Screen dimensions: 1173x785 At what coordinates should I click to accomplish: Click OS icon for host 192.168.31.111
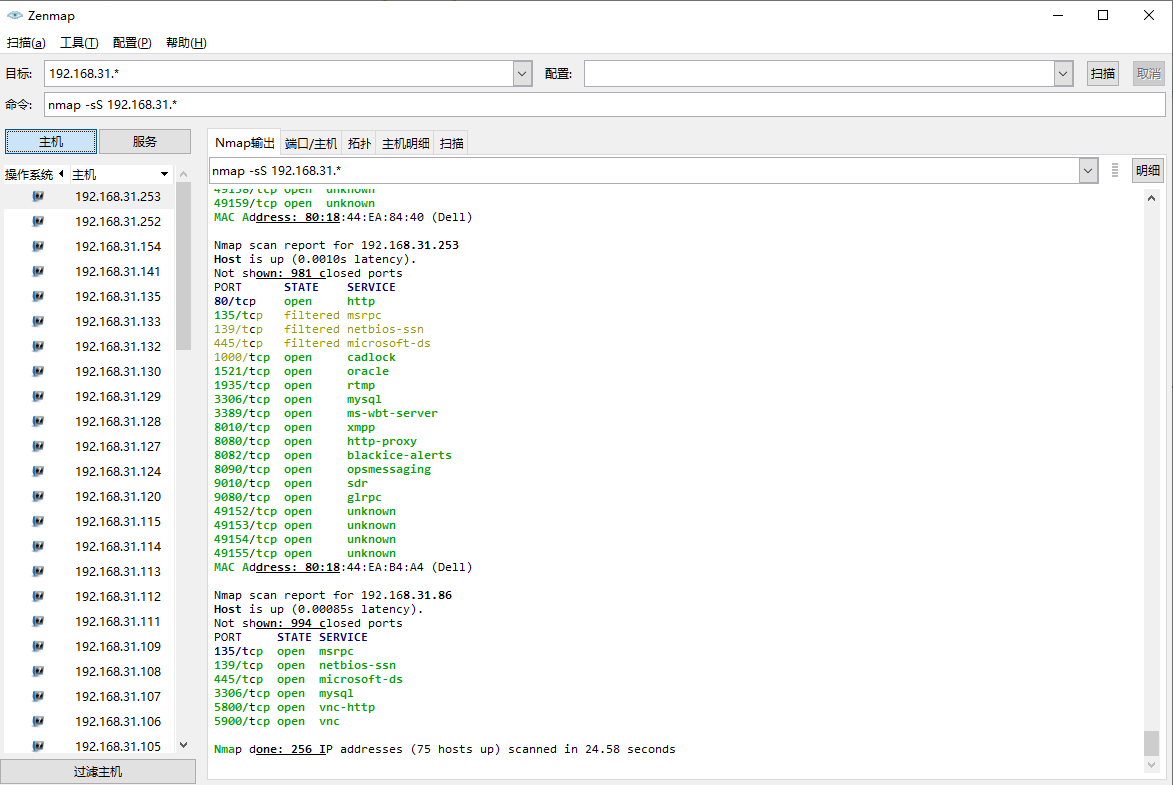coord(38,622)
